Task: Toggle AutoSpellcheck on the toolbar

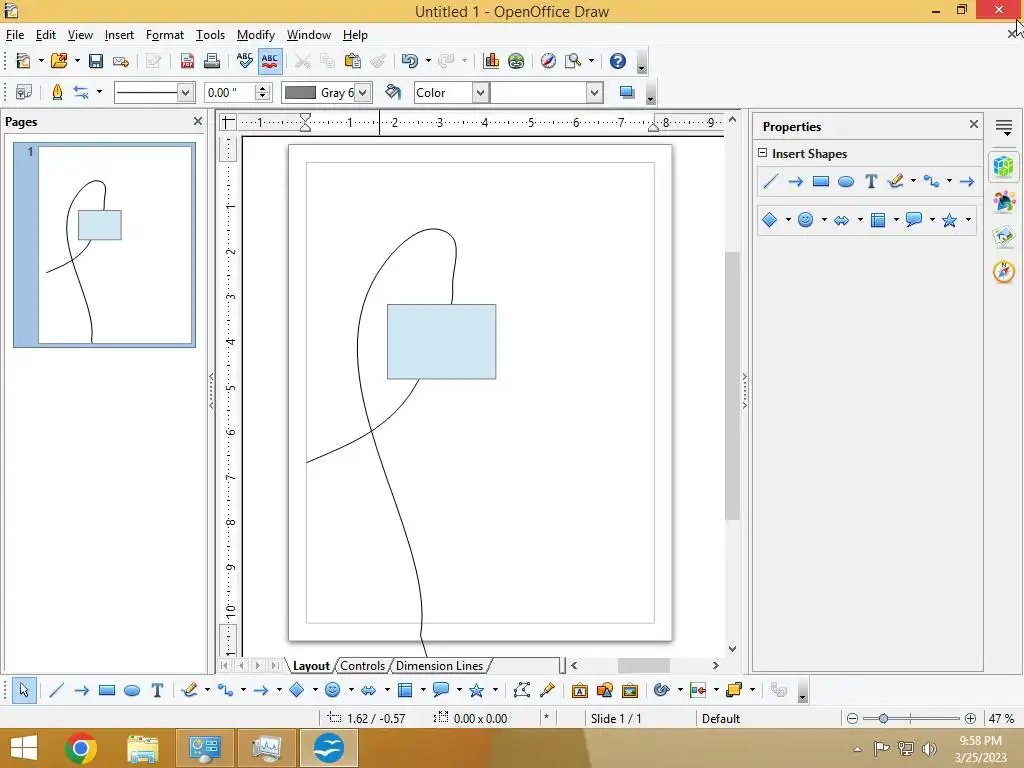Action: click(270, 61)
